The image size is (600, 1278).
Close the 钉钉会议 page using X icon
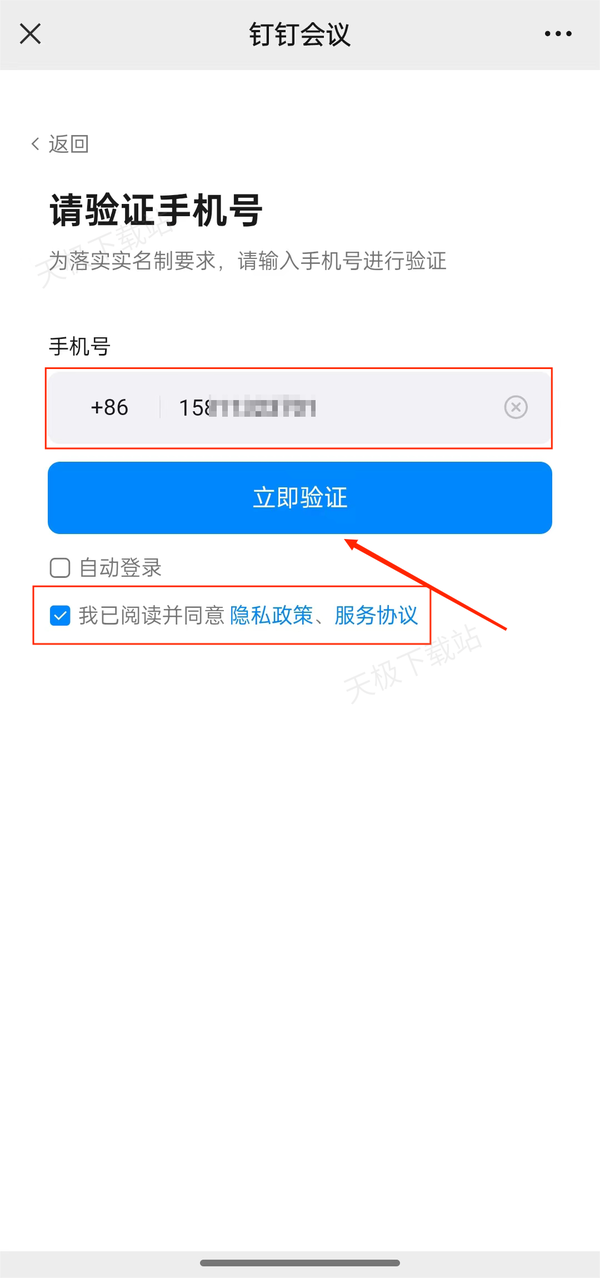31,34
